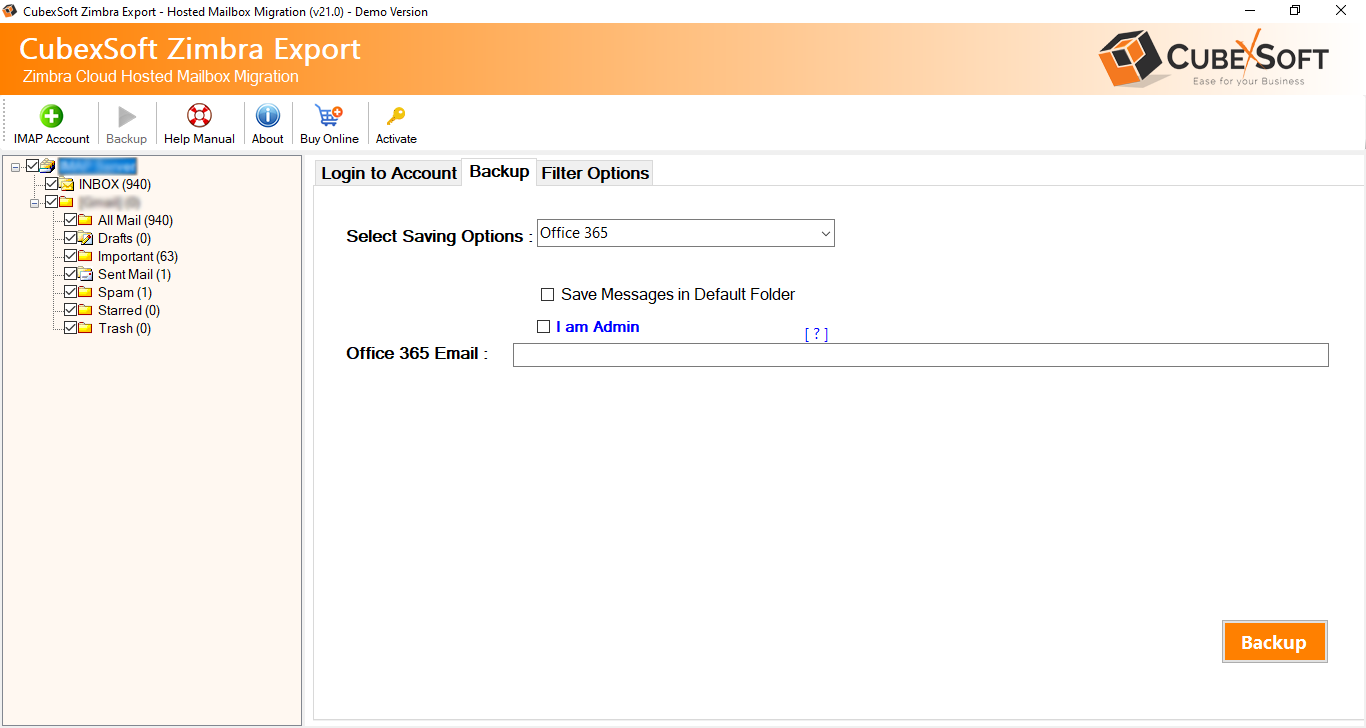
Task: Click the I am Admin label
Action: [x=598, y=327]
